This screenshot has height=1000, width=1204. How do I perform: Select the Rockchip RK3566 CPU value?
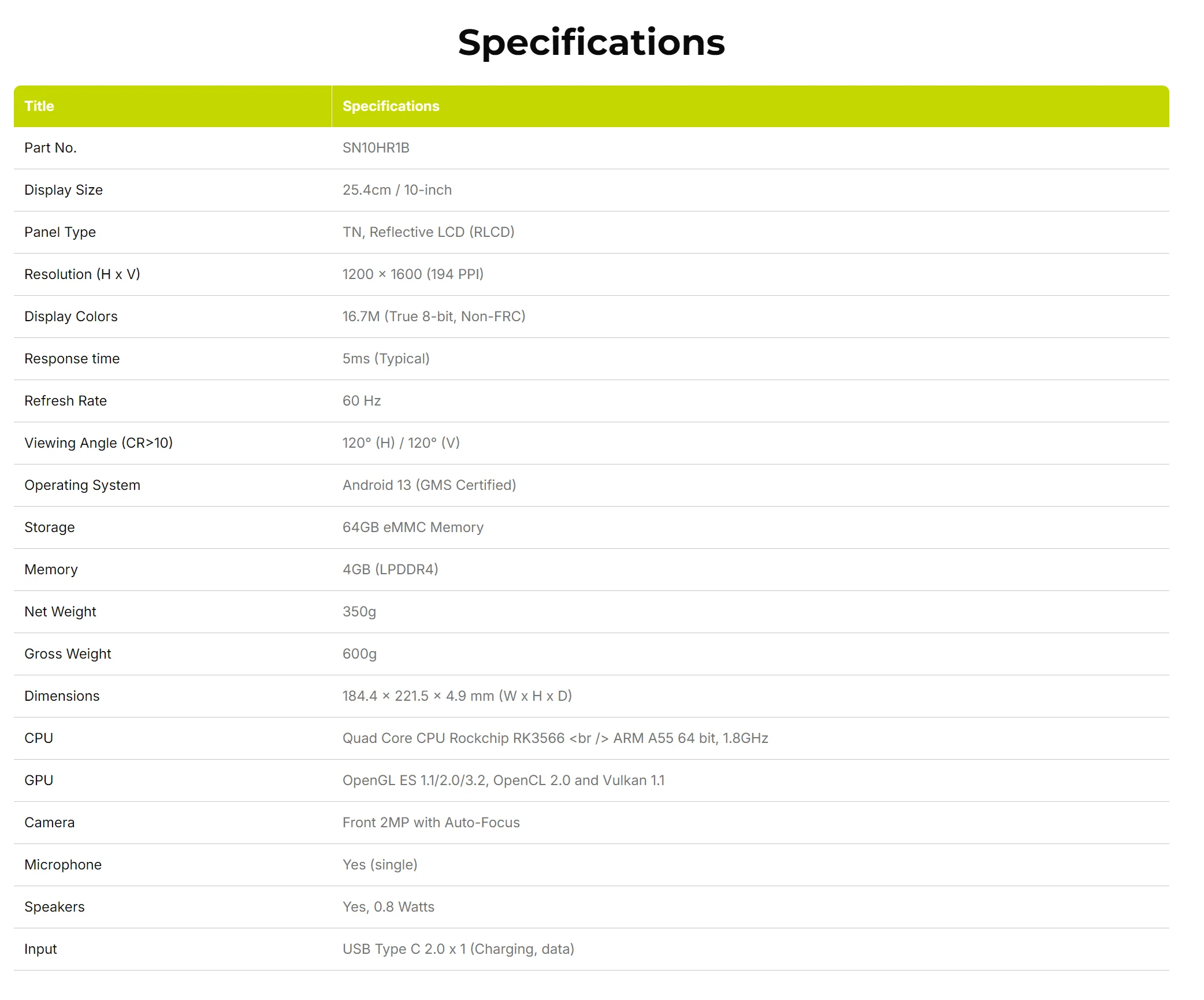pyautogui.click(x=555, y=738)
